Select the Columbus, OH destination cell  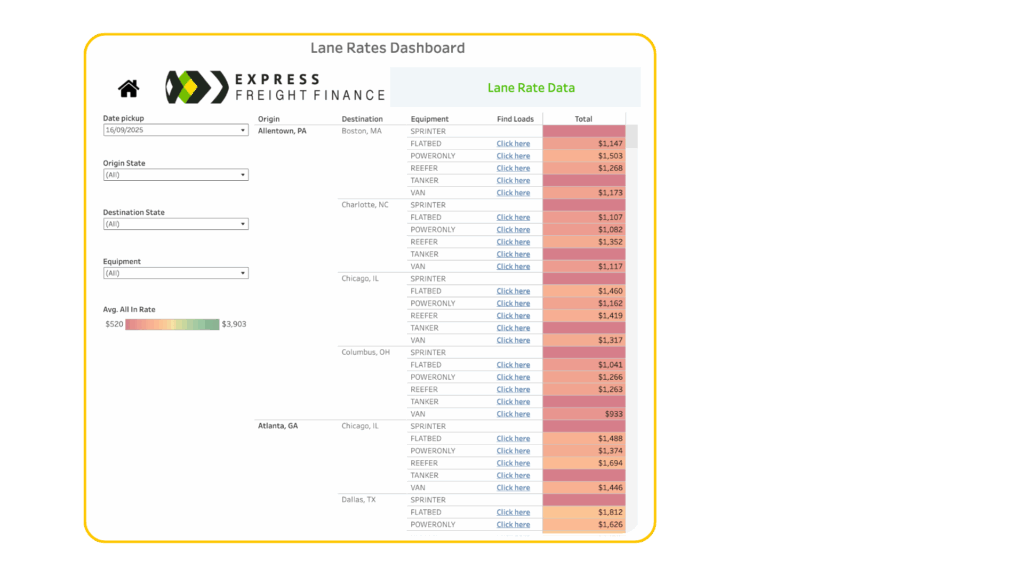tap(365, 352)
